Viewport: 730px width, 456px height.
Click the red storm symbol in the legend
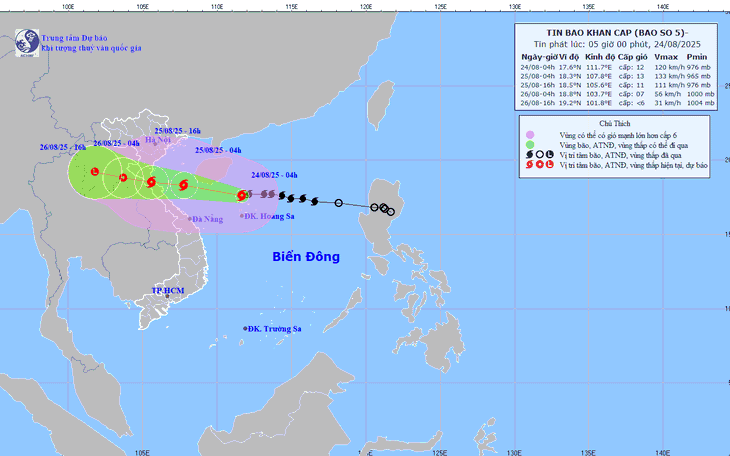pos(530,164)
